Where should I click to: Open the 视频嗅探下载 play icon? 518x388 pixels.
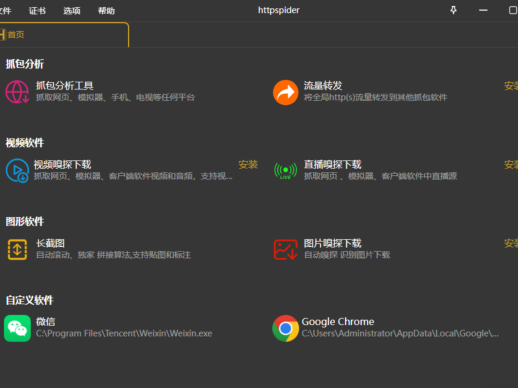coord(17,171)
